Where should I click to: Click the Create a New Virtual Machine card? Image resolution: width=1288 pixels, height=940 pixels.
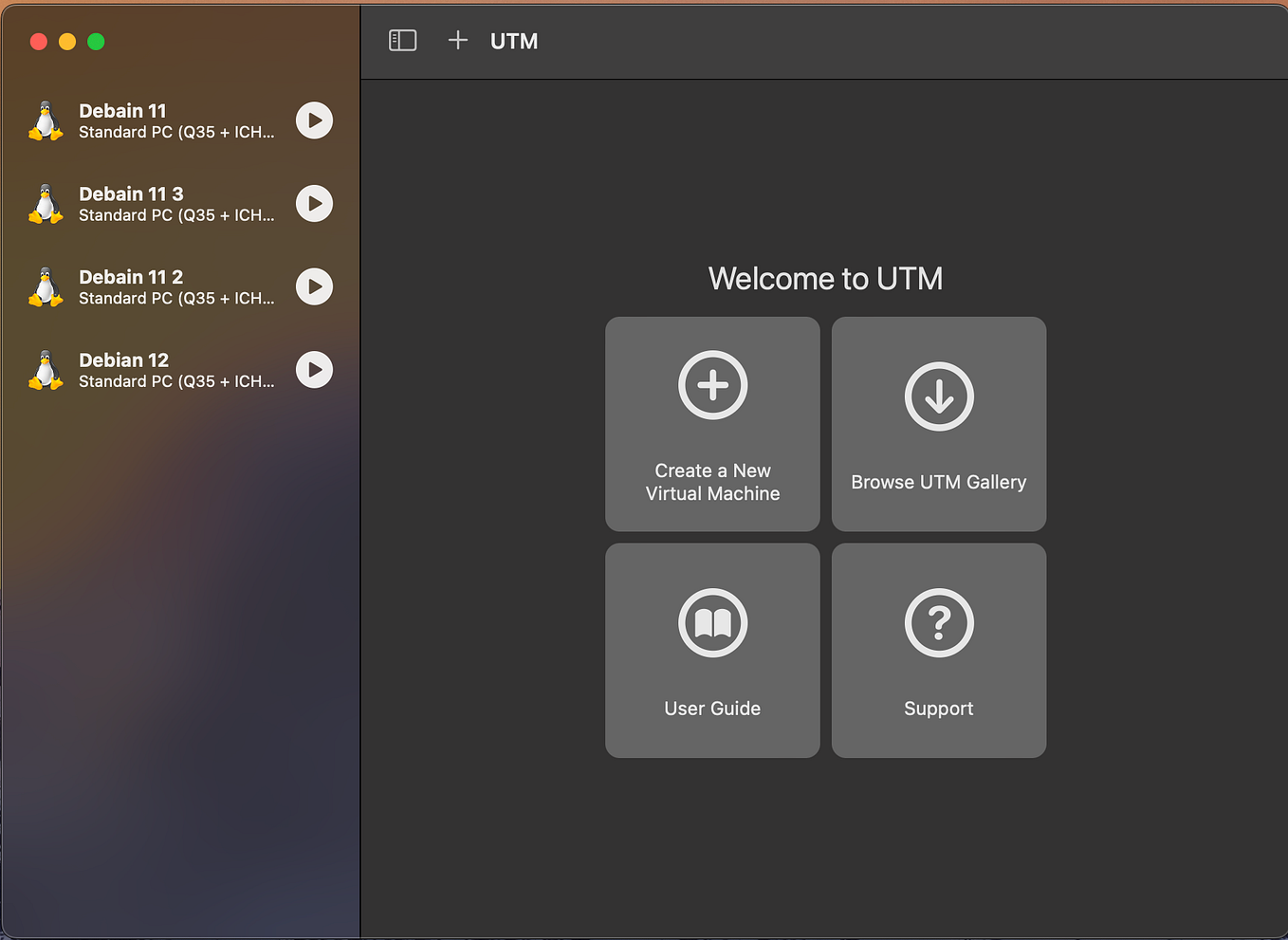712,424
